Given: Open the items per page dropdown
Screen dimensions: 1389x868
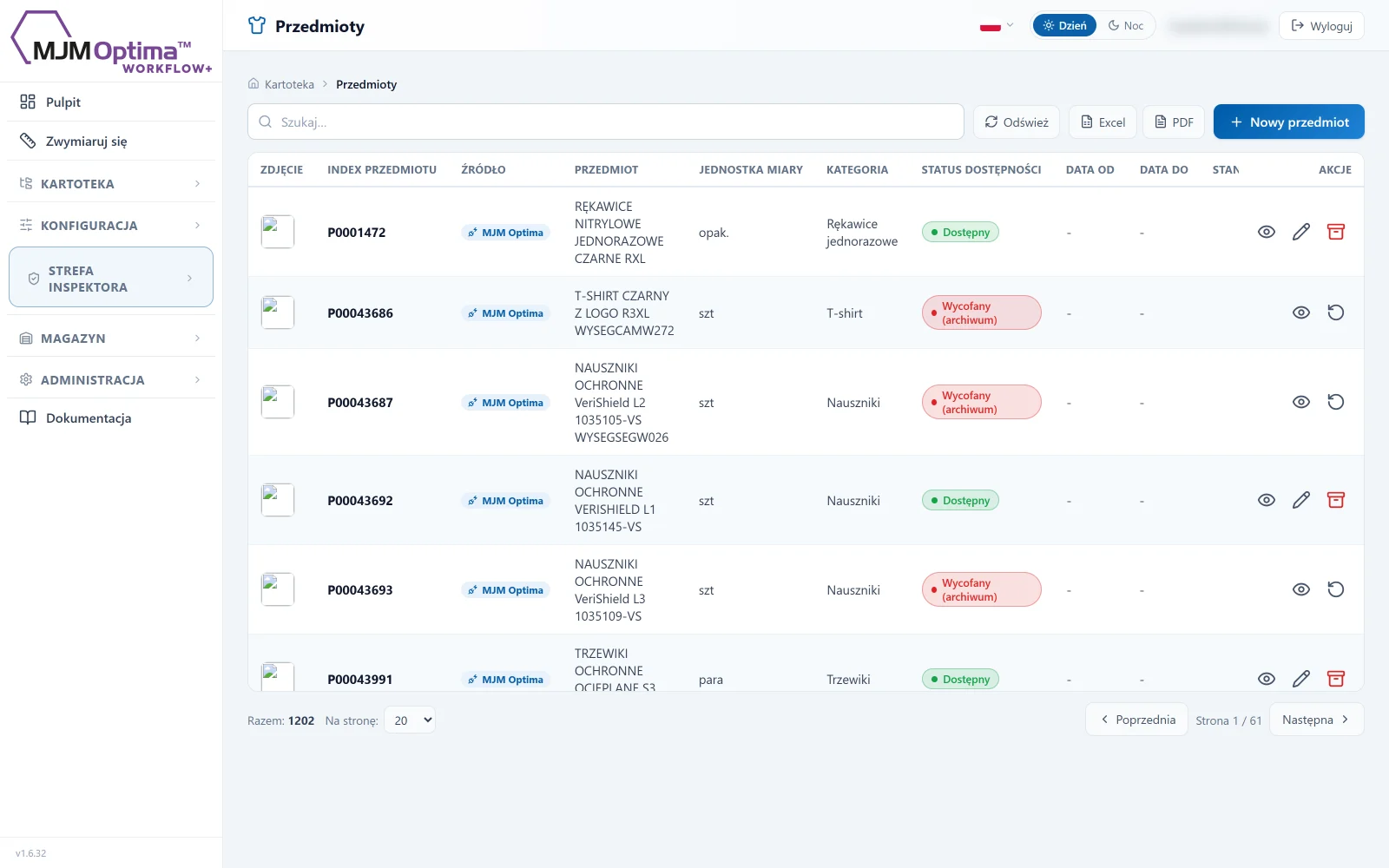Looking at the screenshot, I should [410, 720].
